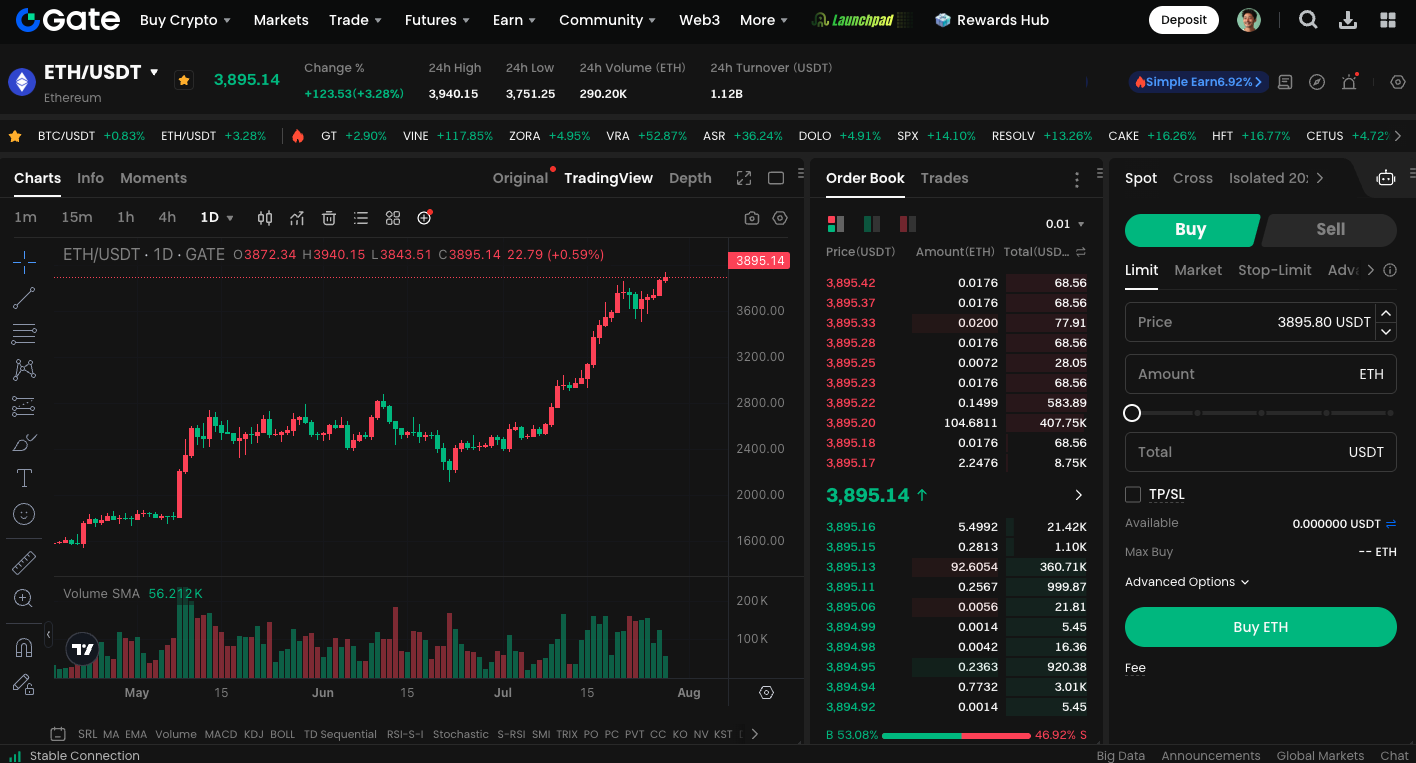Screen dimensions: 1416x763
Task: Open the user profile avatar
Action: click(x=1249, y=20)
